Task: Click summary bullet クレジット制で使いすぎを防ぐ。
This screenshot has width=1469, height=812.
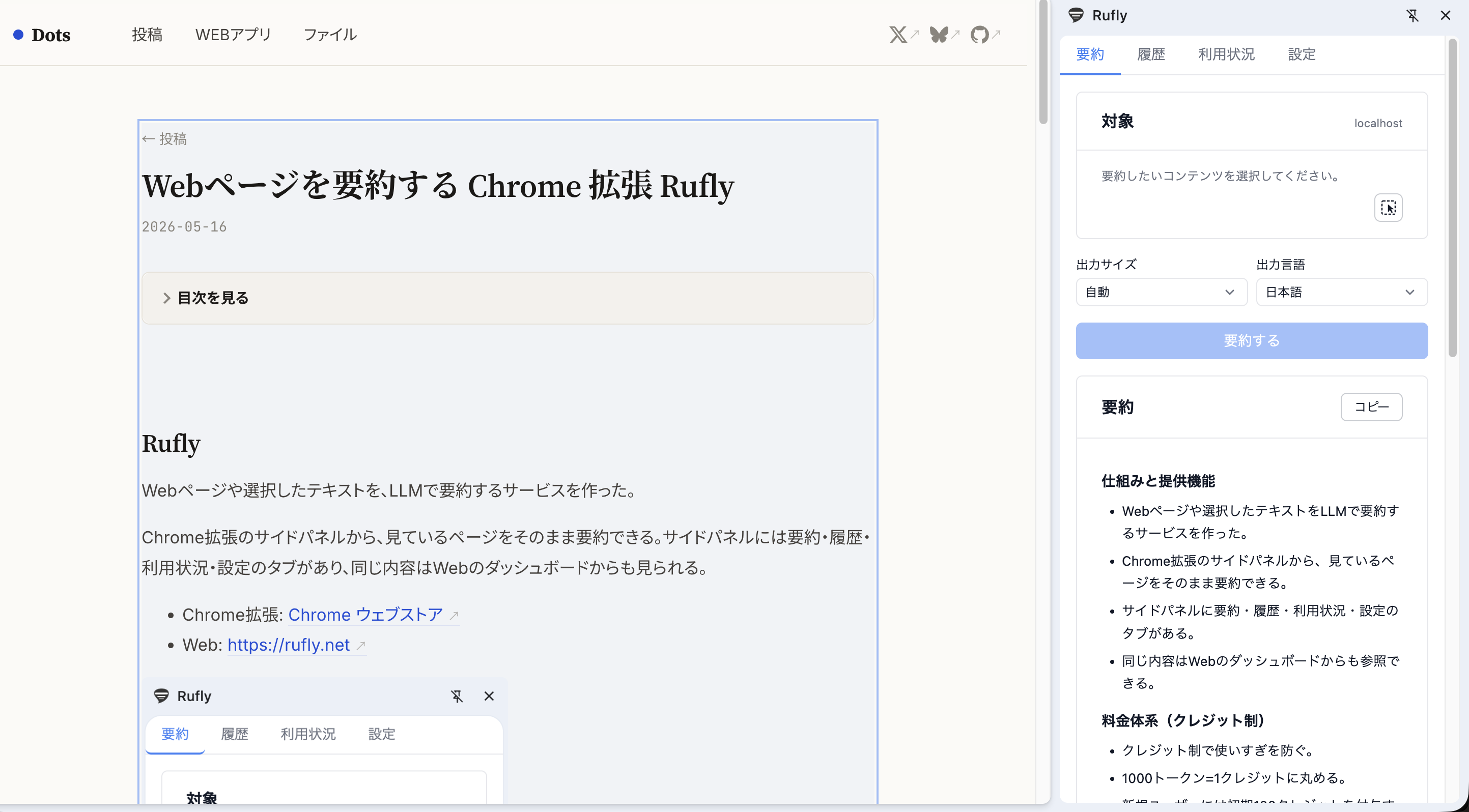Action: pos(1218,750)
